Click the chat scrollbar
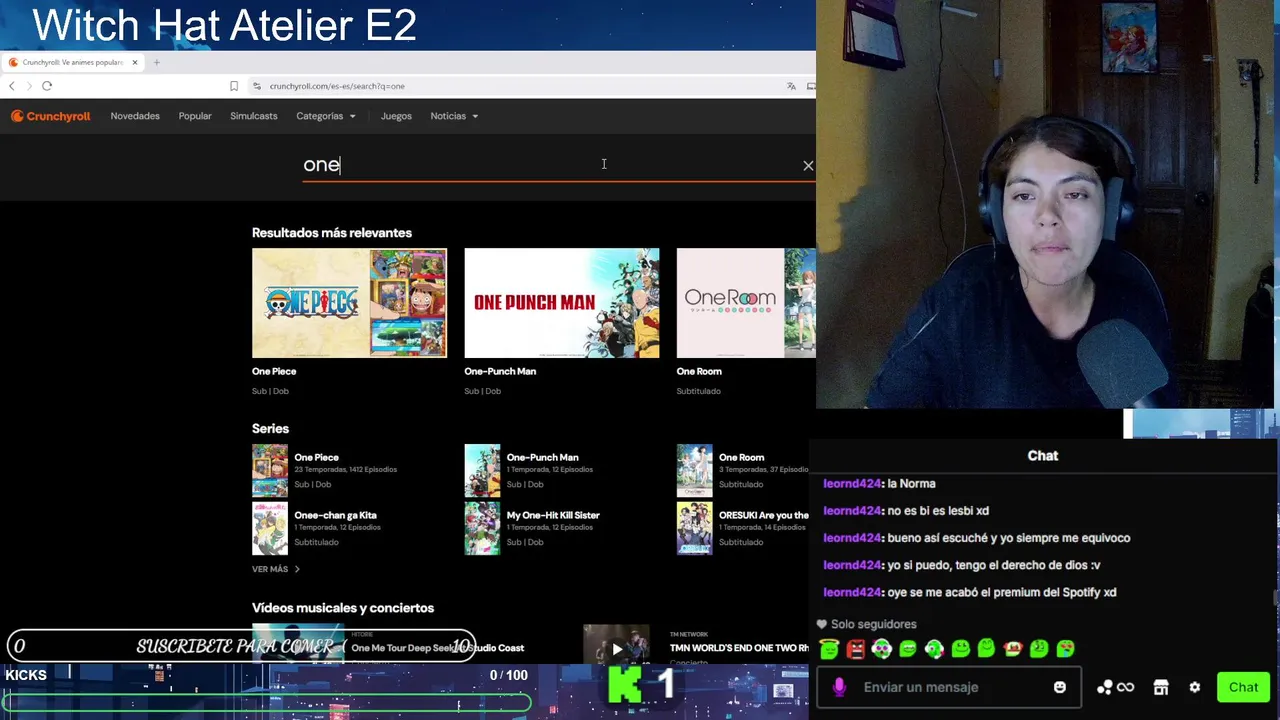The height and width of the screenshot is (720, 1280). click(x=1274, y=597)
